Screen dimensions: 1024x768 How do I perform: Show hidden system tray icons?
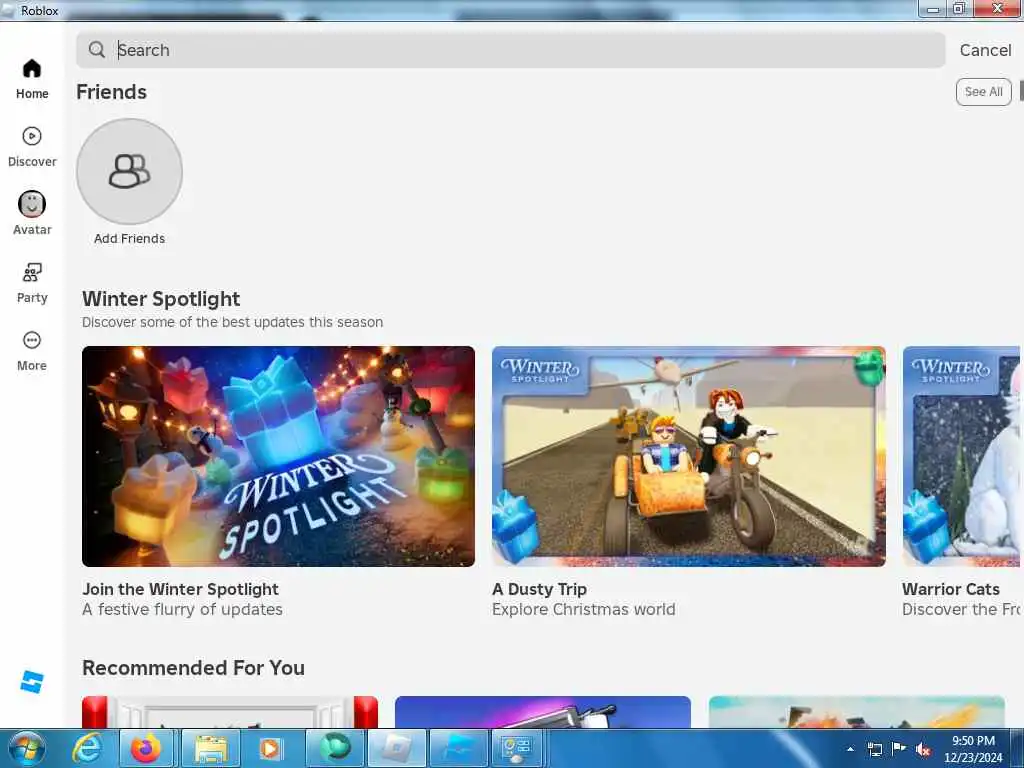click(x=850, y=749)
